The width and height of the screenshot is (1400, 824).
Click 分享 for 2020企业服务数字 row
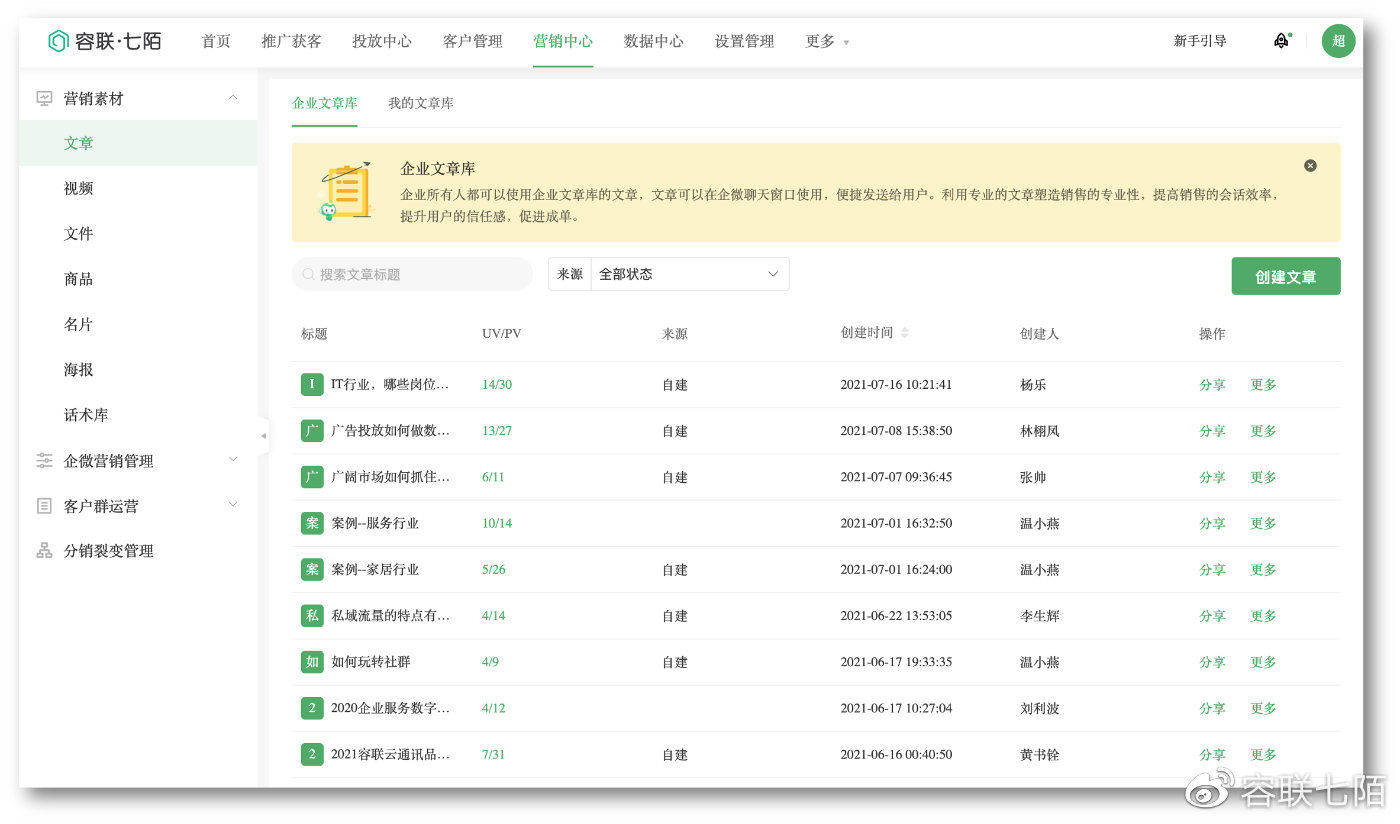click(x=1212, y=708)
